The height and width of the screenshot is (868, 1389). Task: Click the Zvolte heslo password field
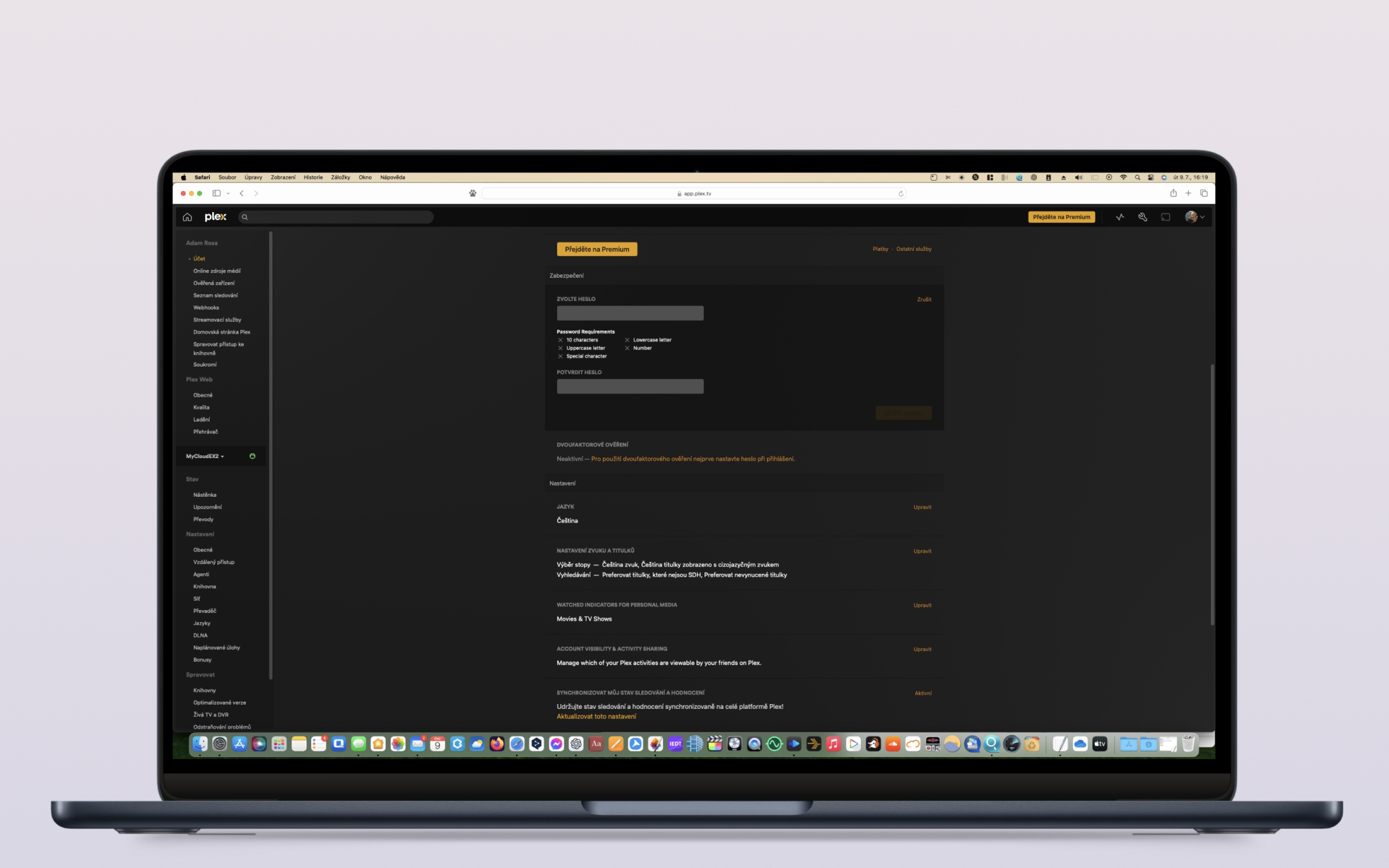point(630,313)
